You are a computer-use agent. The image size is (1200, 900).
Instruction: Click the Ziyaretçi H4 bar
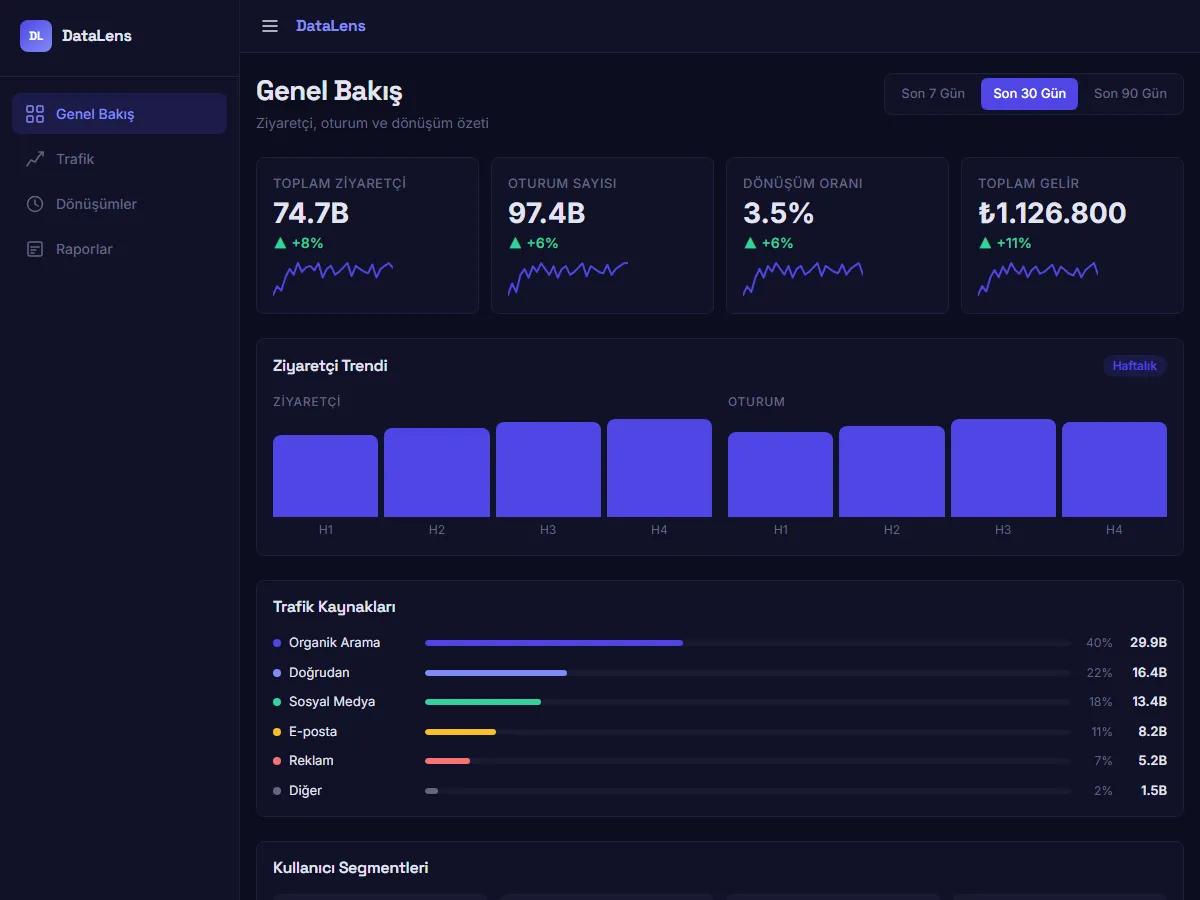(659, 468)
